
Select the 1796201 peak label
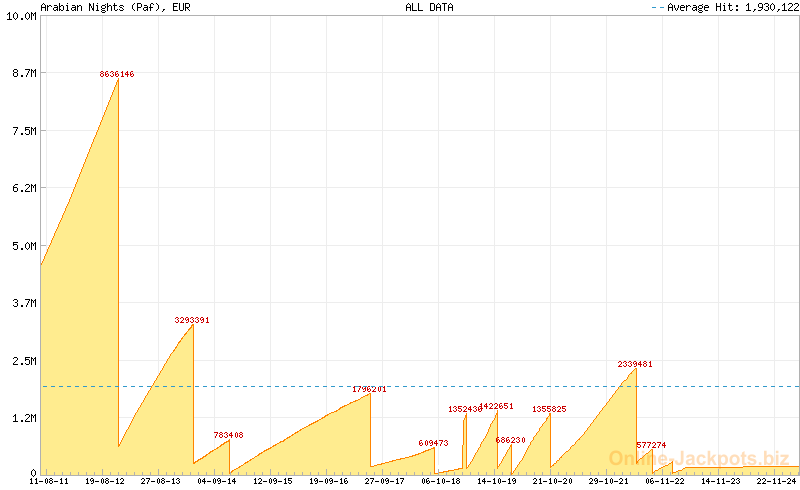tap(369, 389)
